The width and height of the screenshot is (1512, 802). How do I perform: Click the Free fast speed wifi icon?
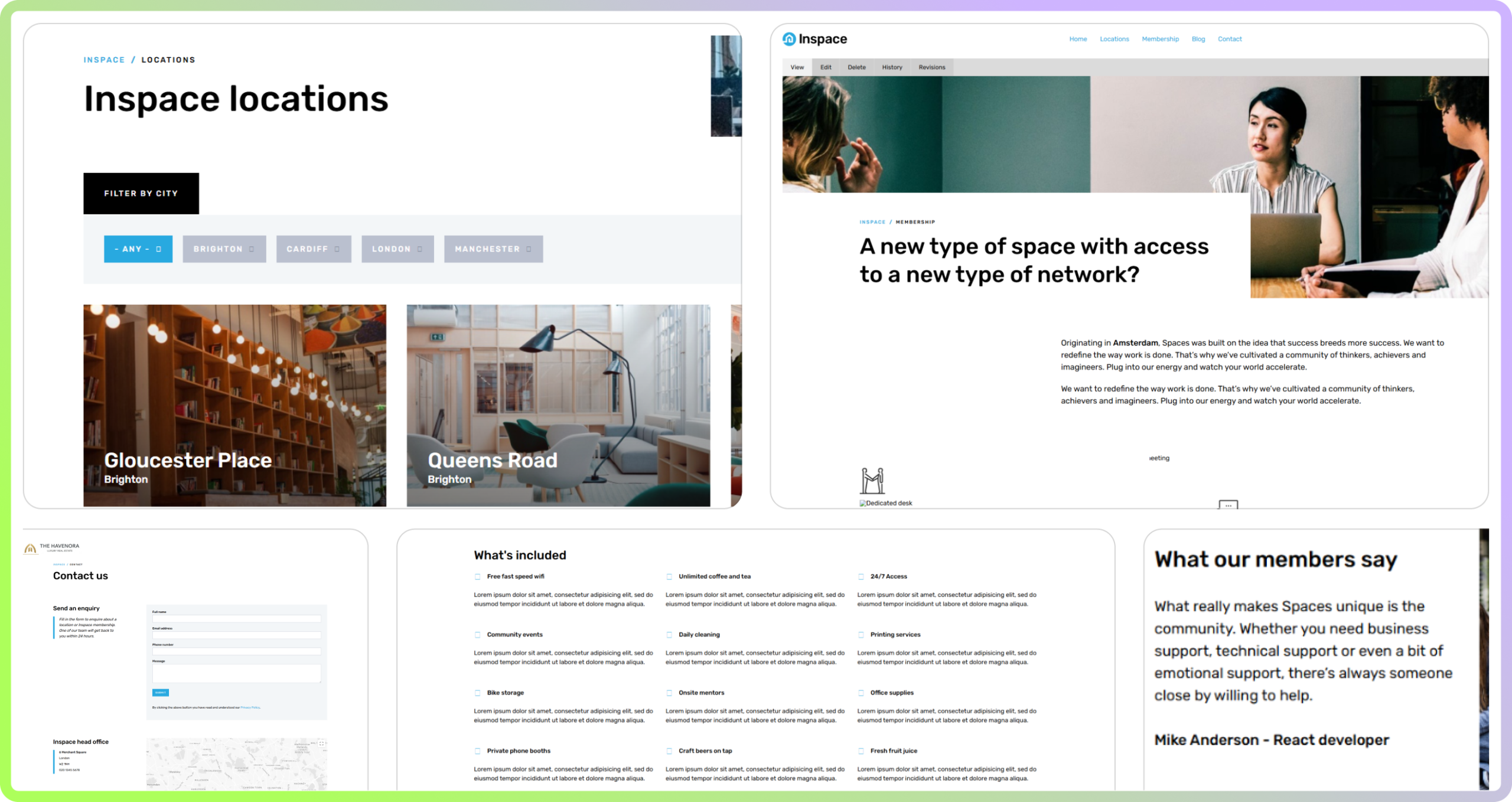(478, 576)
